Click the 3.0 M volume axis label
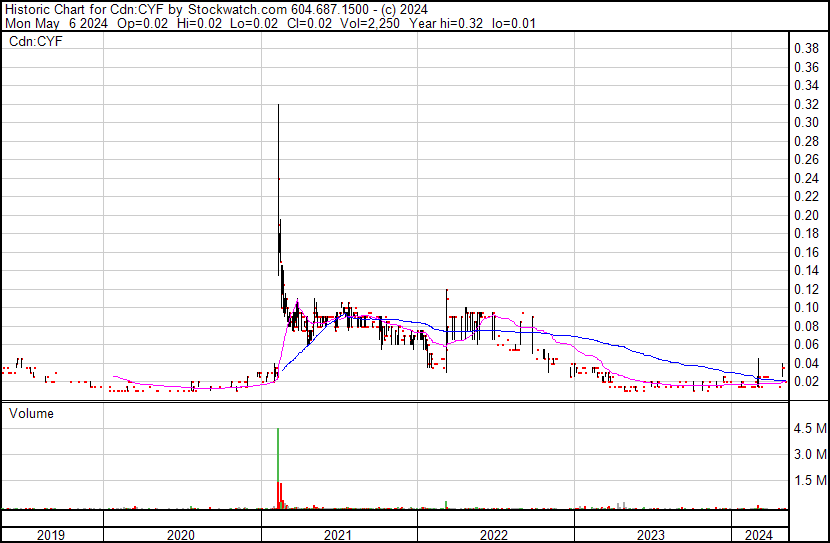 tap(810, 454)
